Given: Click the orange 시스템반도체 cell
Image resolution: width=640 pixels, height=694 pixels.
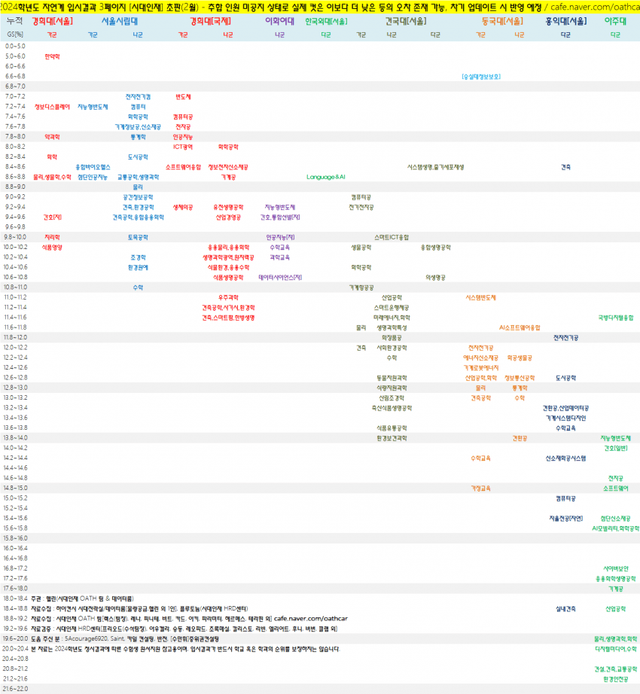Looking at the screenshot, I should (x=482, y=296).
